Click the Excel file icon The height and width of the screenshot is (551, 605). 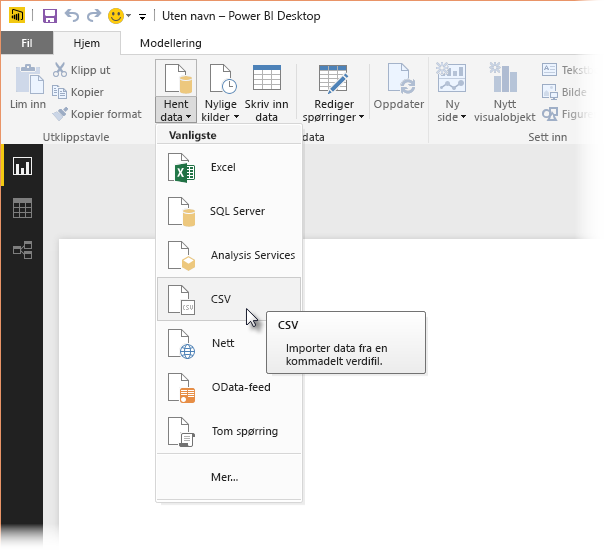click(181, 168)
